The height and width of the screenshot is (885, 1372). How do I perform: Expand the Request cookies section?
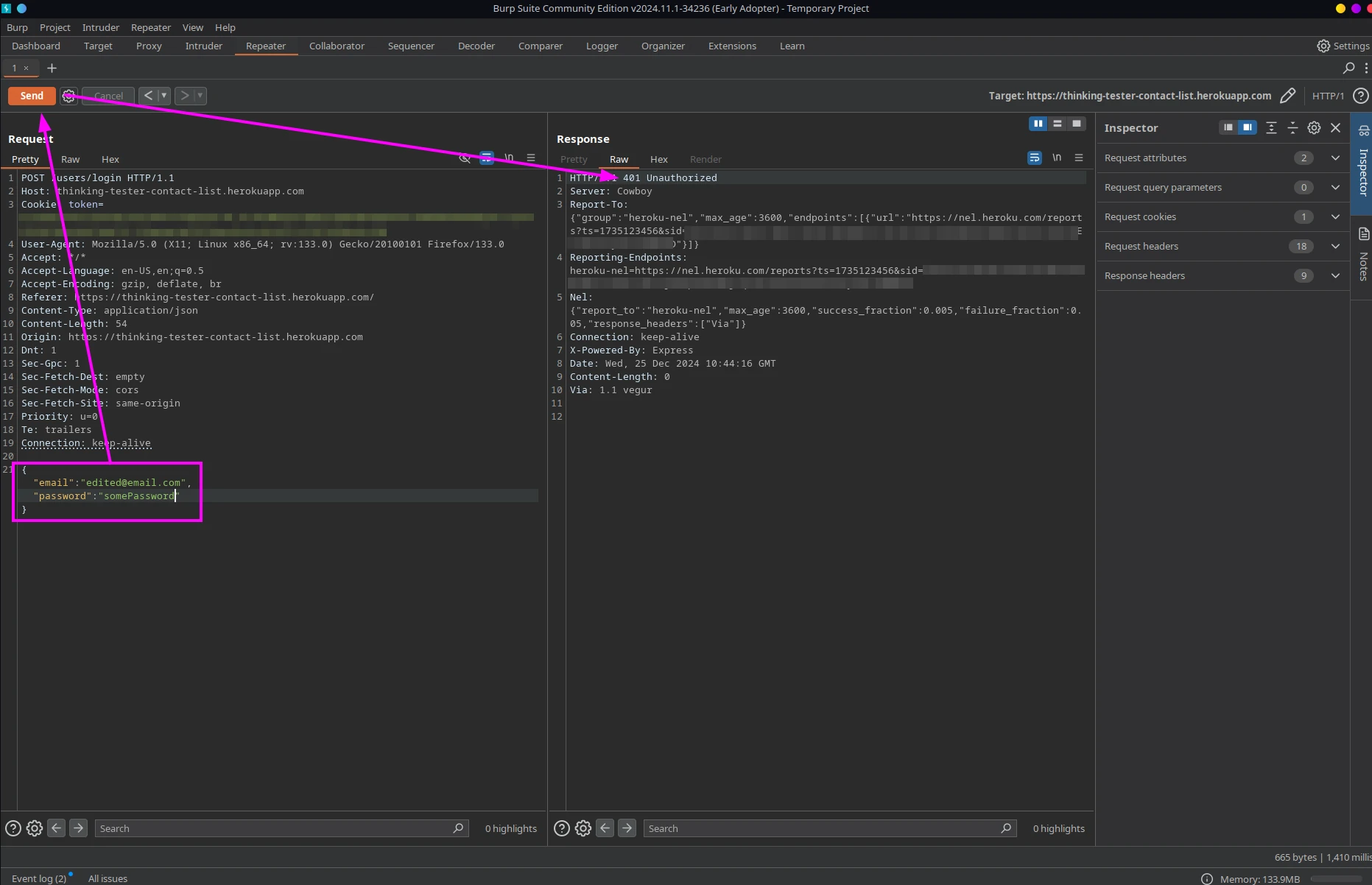tap(1334, 216)
